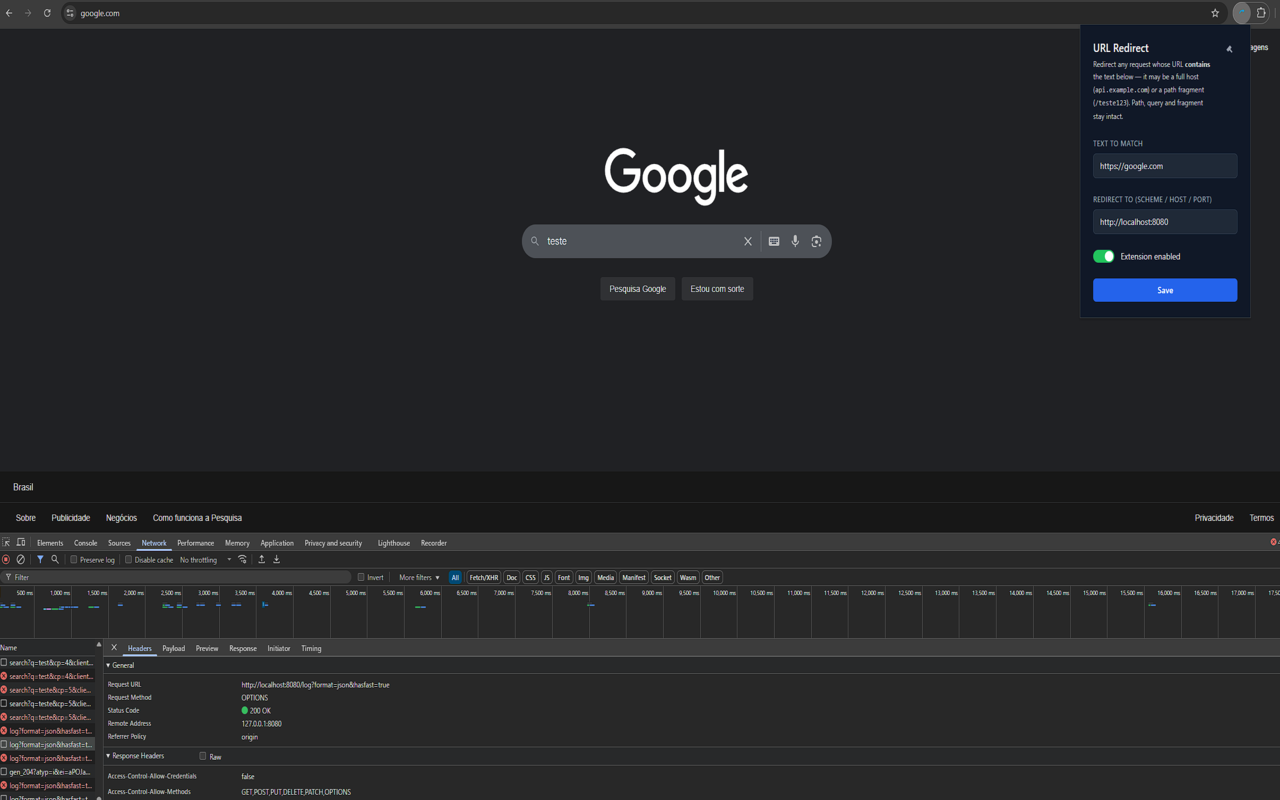Switch off the Extension enabled toggle

pyautogui.click(x=1104, y=257)
